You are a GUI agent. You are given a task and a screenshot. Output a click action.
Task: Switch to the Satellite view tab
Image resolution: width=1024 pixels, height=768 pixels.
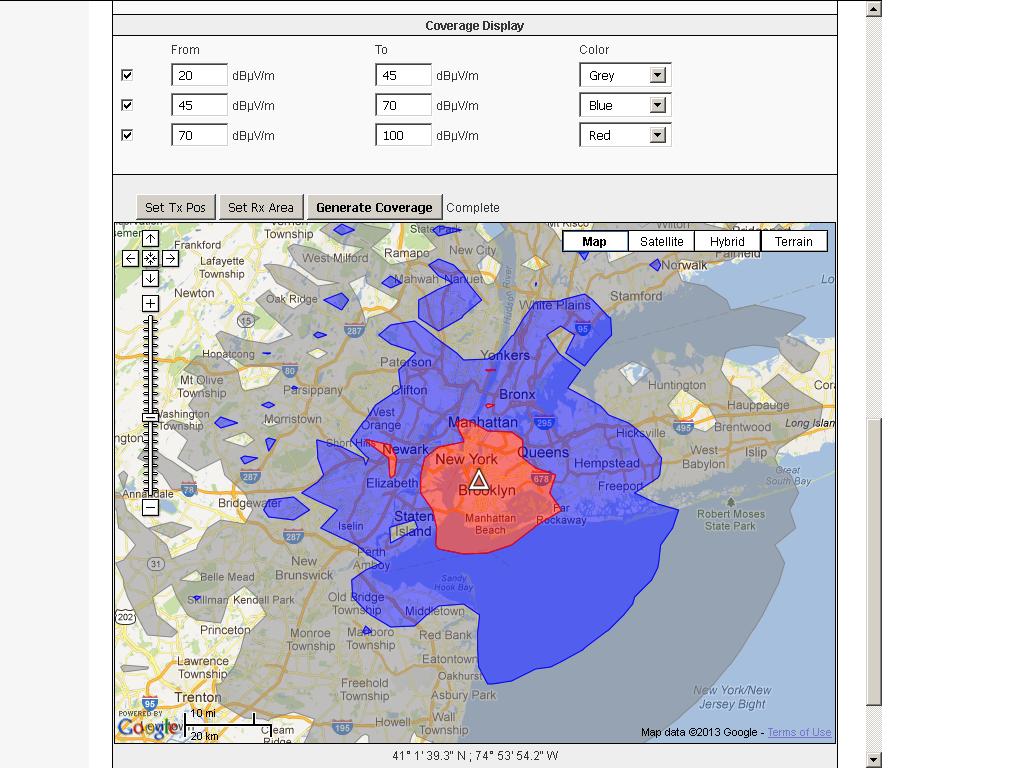click(662, 242)
